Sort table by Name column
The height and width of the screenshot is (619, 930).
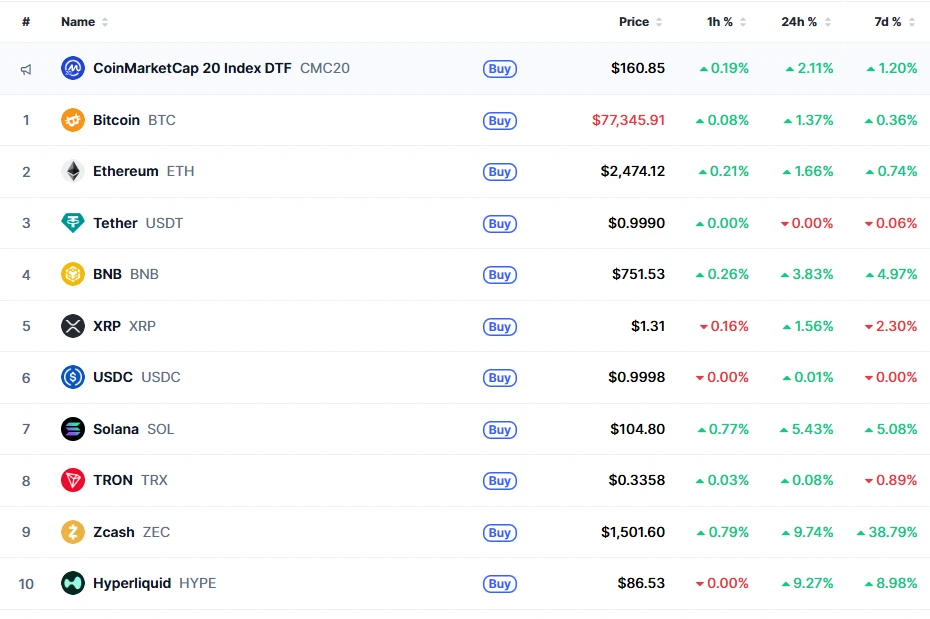(84, 22)
